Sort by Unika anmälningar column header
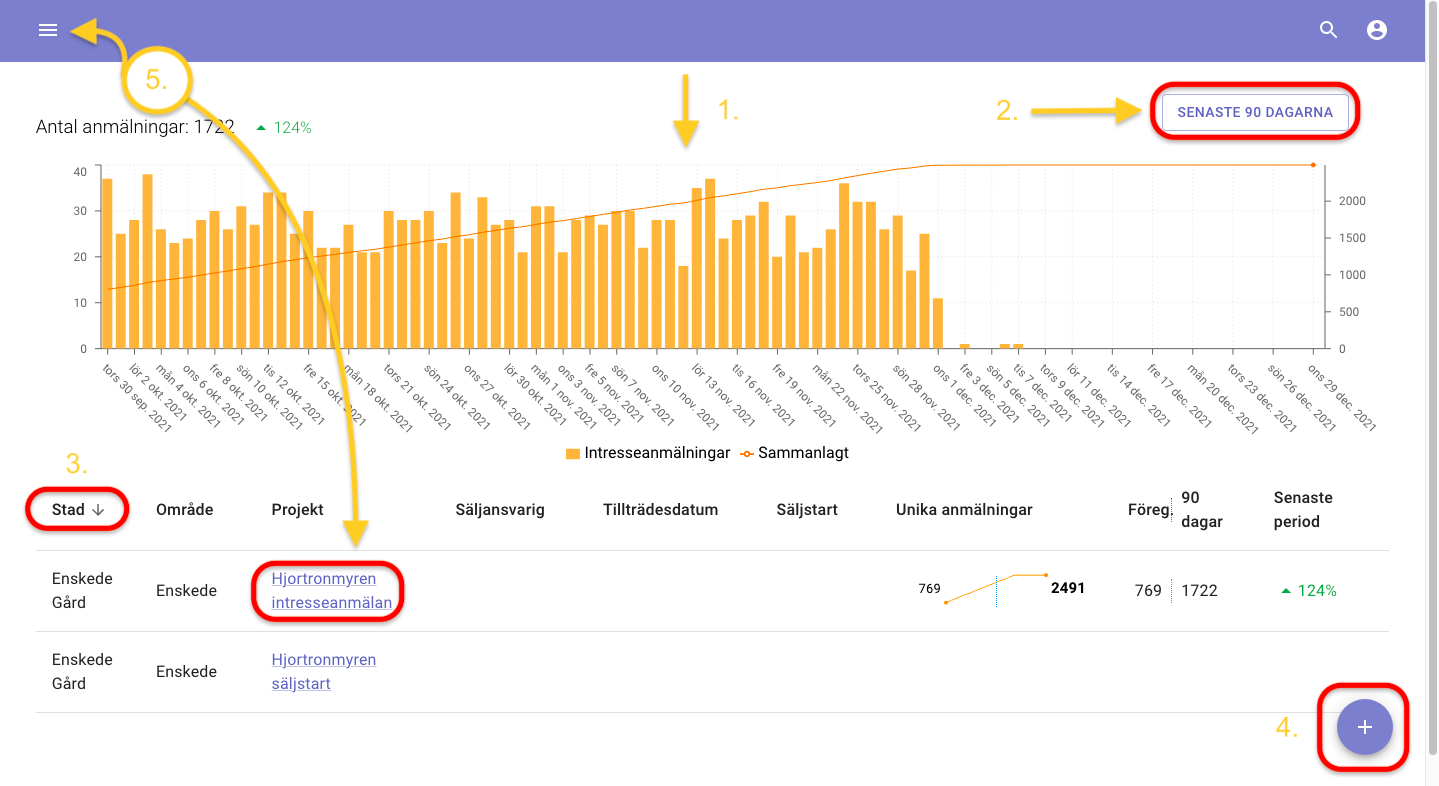 963,510
